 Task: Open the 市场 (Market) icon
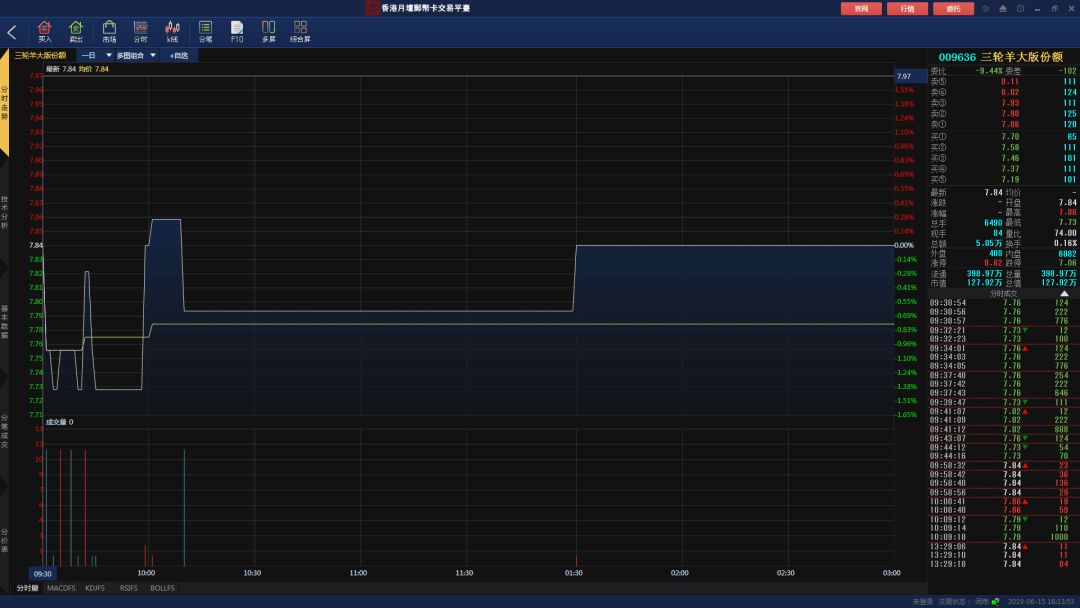(109, 32)
